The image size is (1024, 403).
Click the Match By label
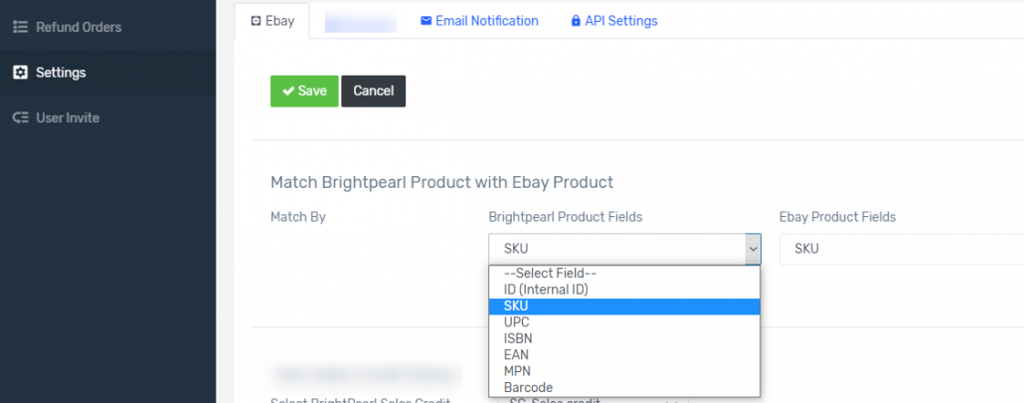[x=298, y=217]
